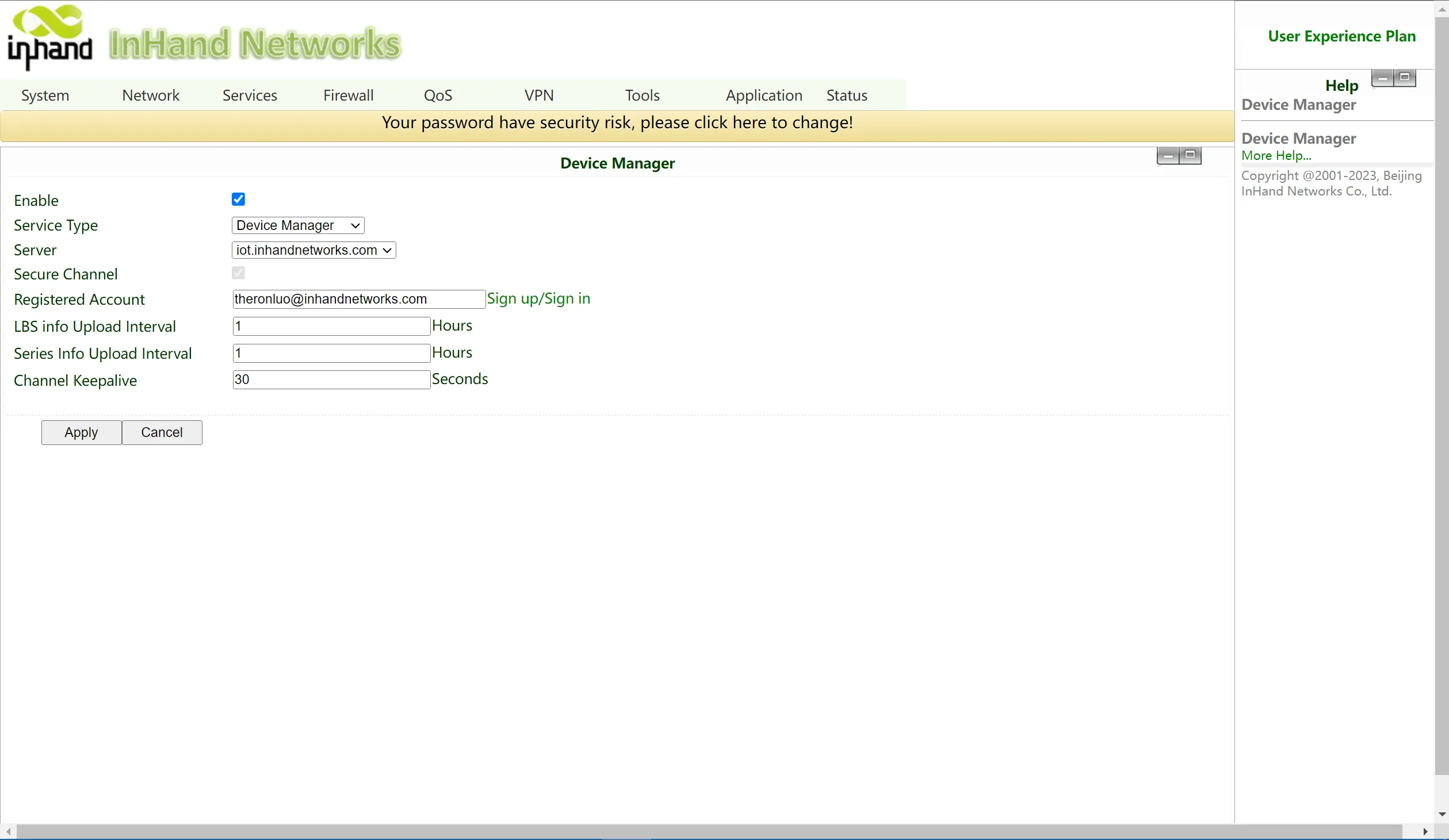Click the InHand logo
Image resolution: width=1449 pixels, height=840 pixels.
(x=49, y=37)
